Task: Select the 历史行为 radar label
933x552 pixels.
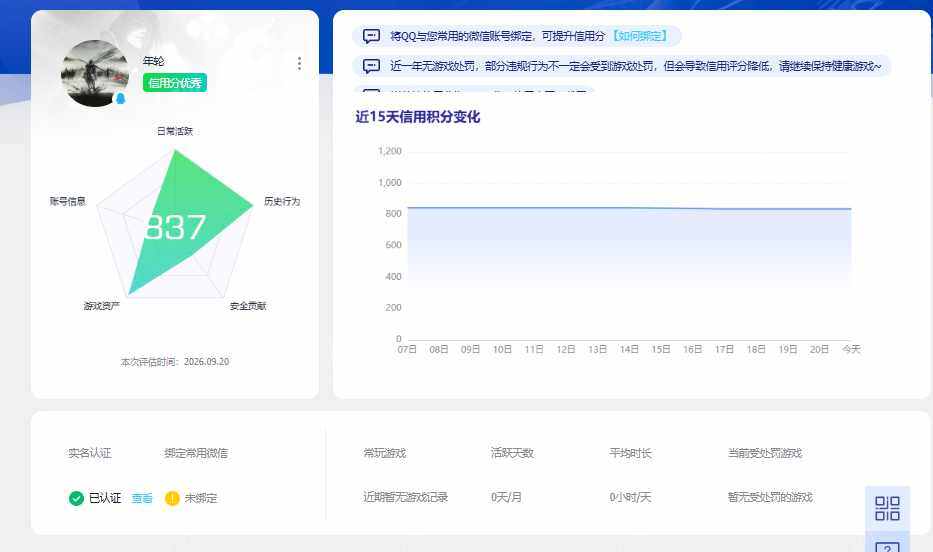Action: point(282,202)
